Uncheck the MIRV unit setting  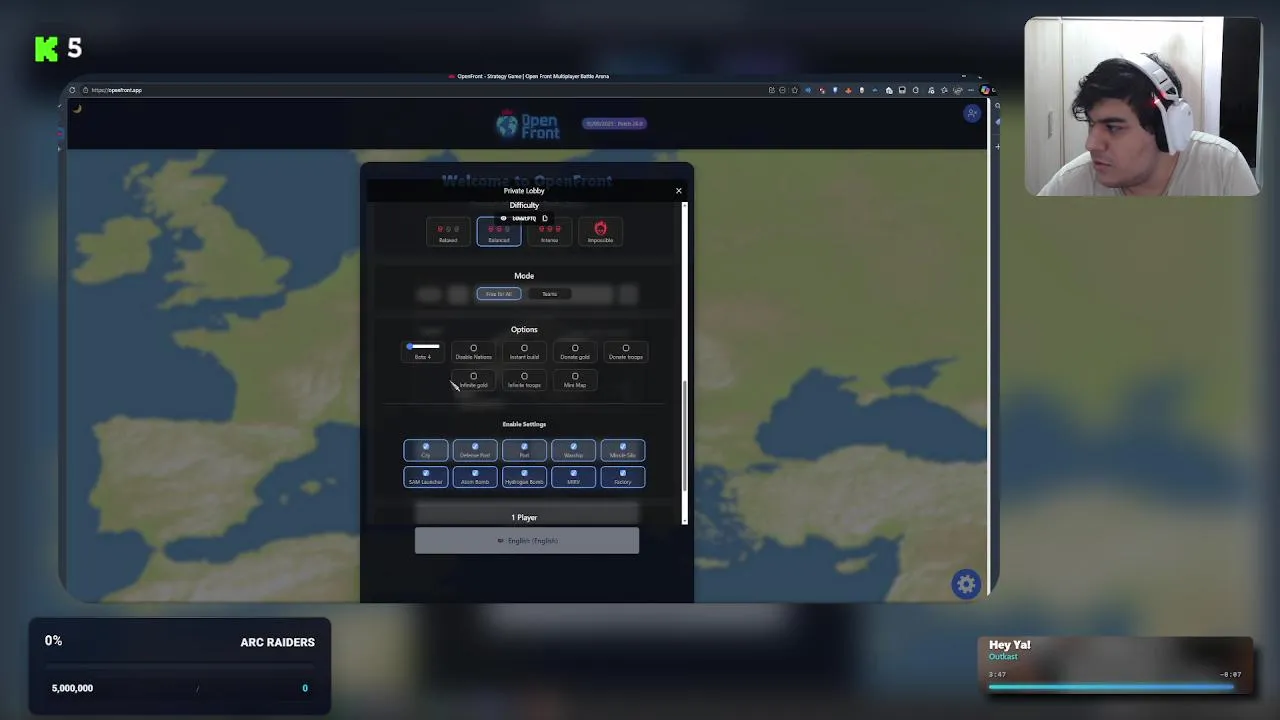click(x=573, y=477)
